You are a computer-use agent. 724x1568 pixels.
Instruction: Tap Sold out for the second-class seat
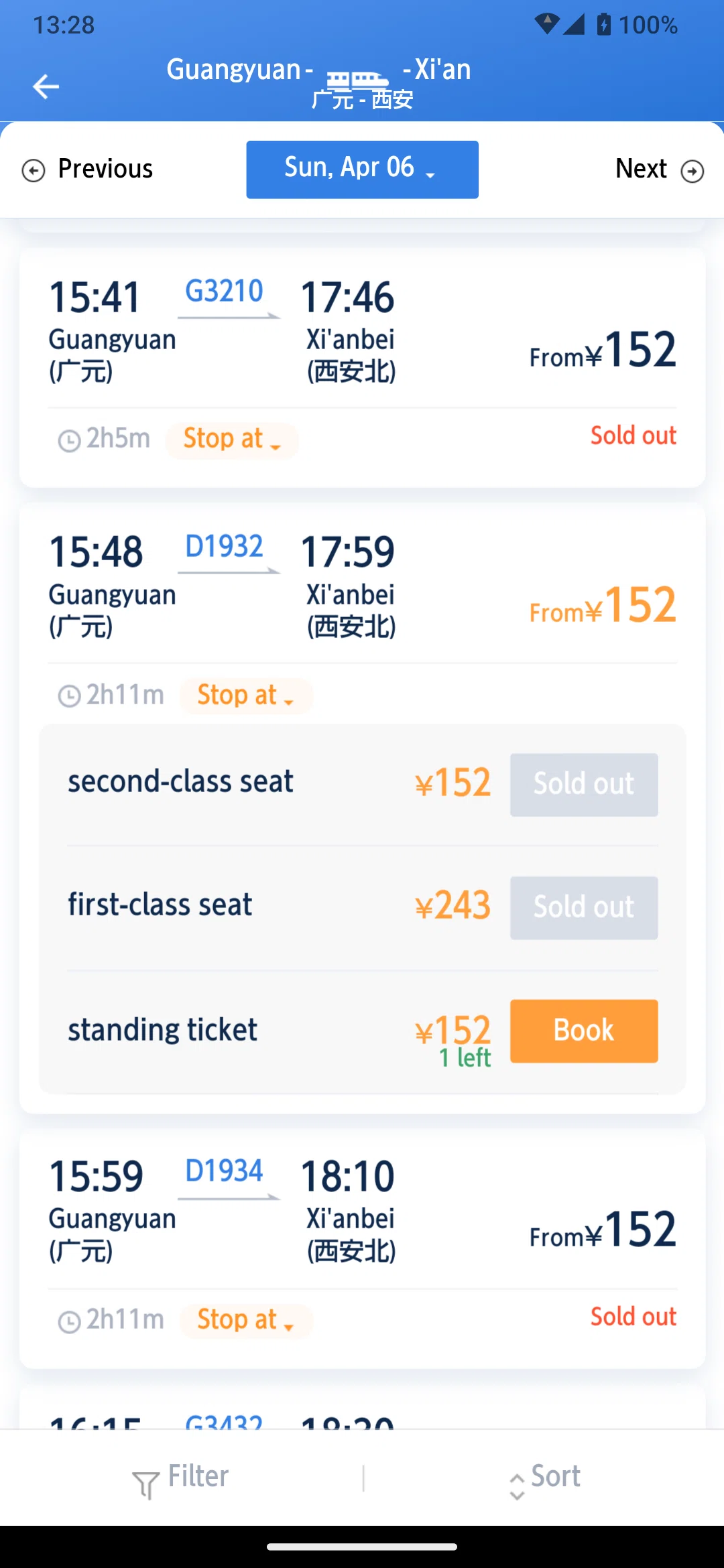point(584,785)
